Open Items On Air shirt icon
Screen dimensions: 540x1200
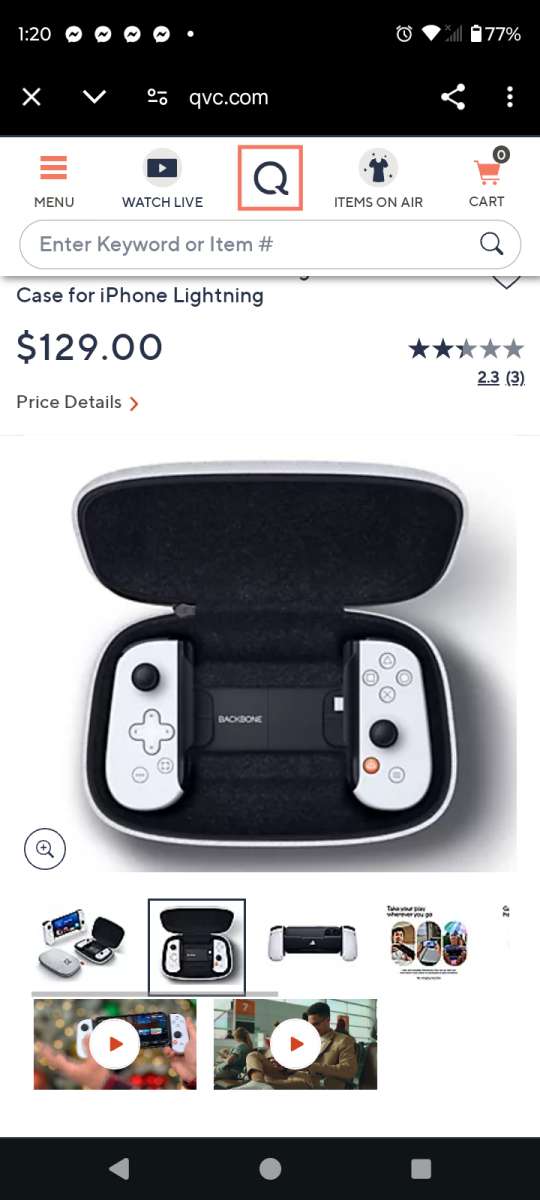coord(378,168)
